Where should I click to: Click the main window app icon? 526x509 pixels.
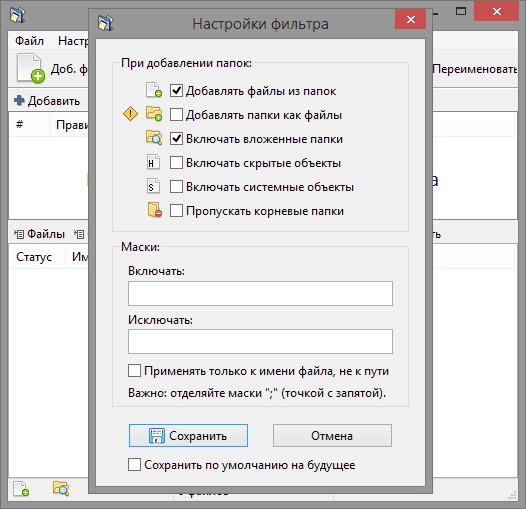tap(17, 15)
